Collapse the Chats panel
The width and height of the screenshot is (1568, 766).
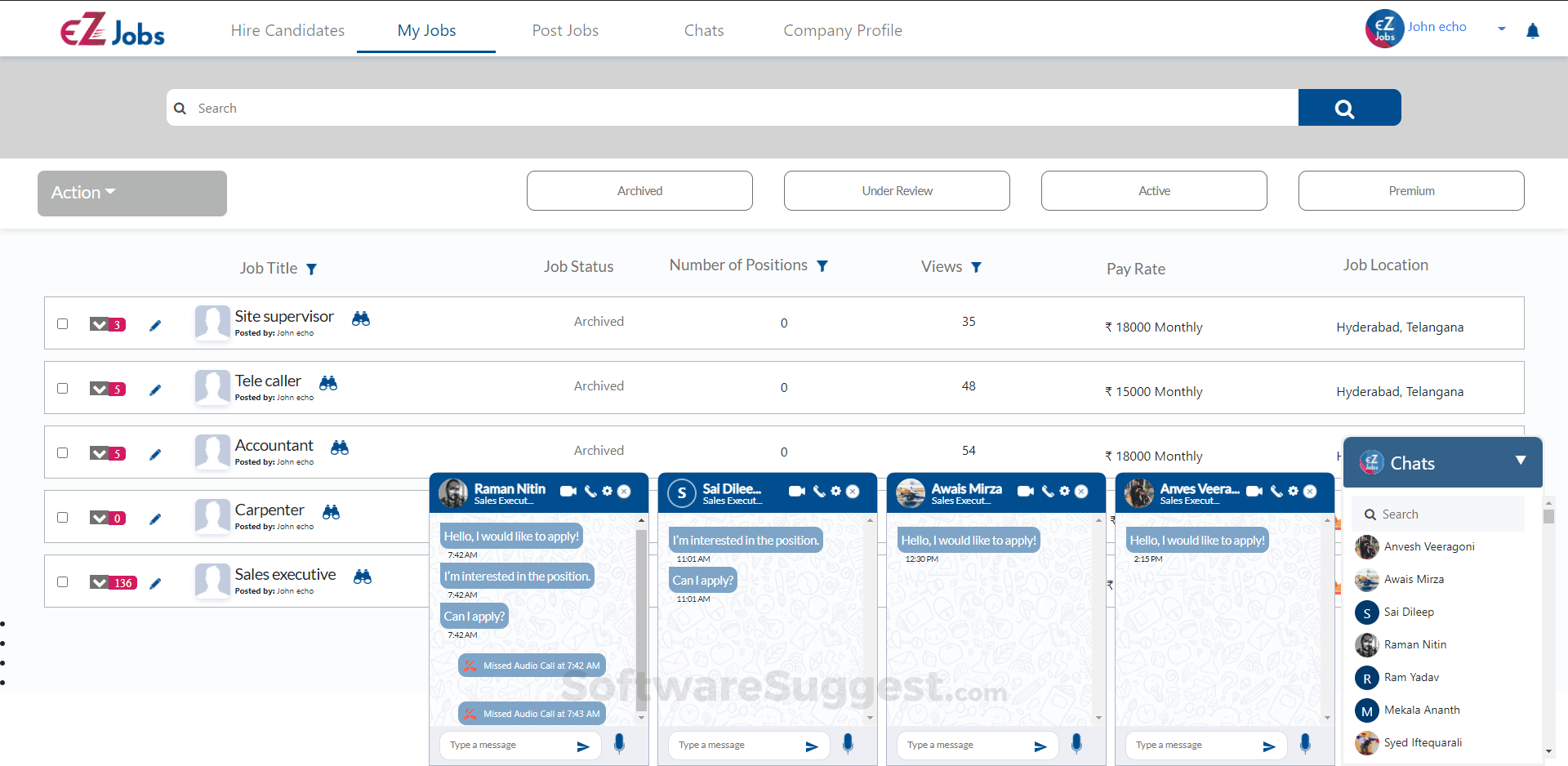click(x=1521, y=461)
